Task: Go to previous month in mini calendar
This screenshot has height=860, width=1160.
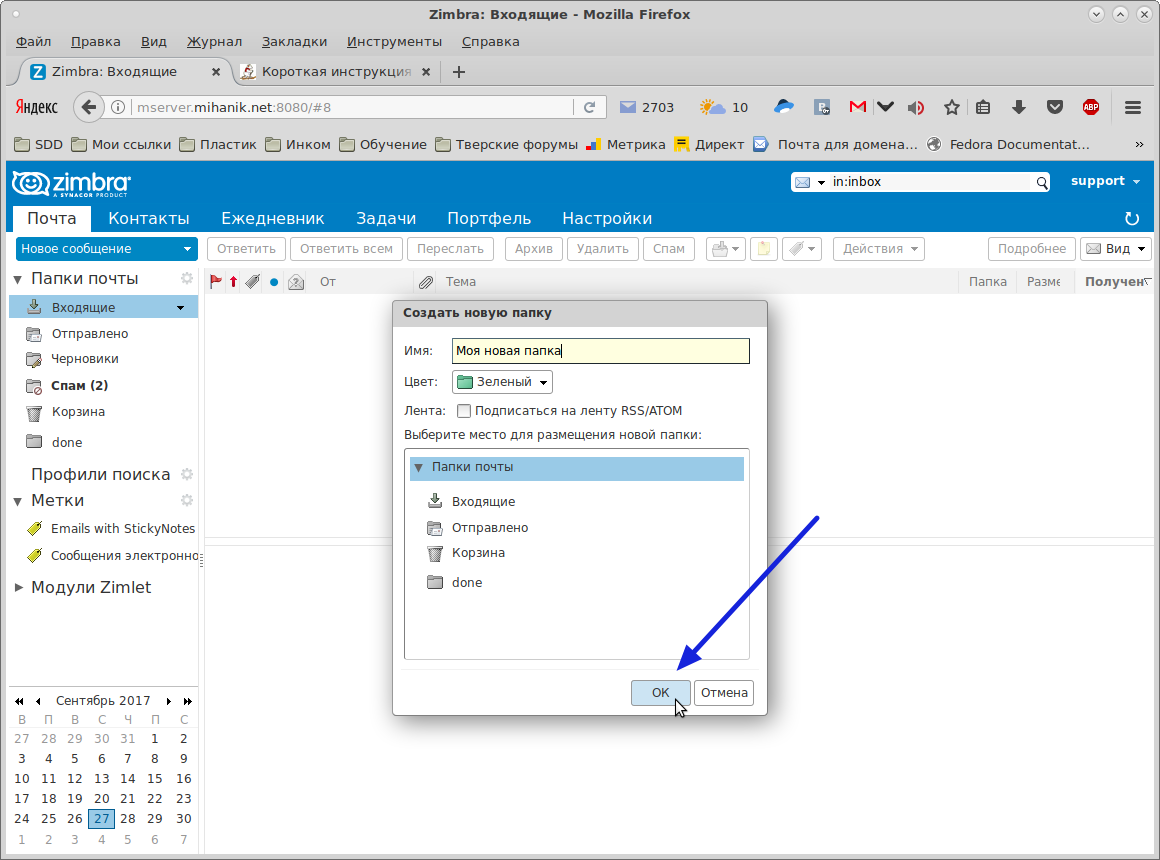Action: [x=38, y=701]
